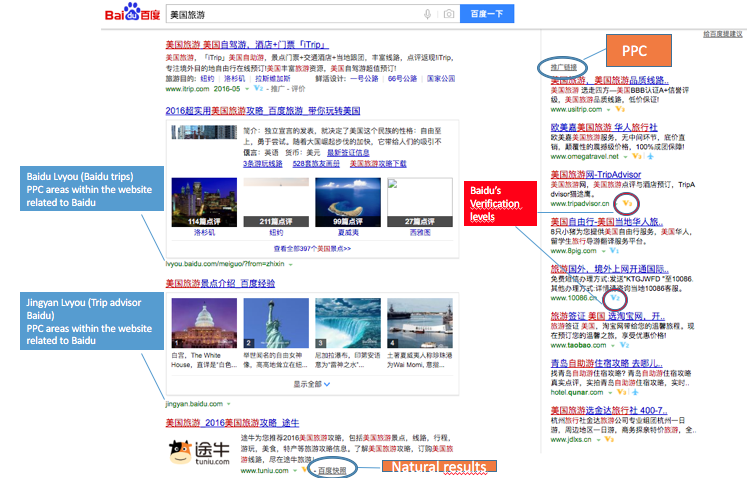Expand the arrow next to www.usitrip.com

608,110
